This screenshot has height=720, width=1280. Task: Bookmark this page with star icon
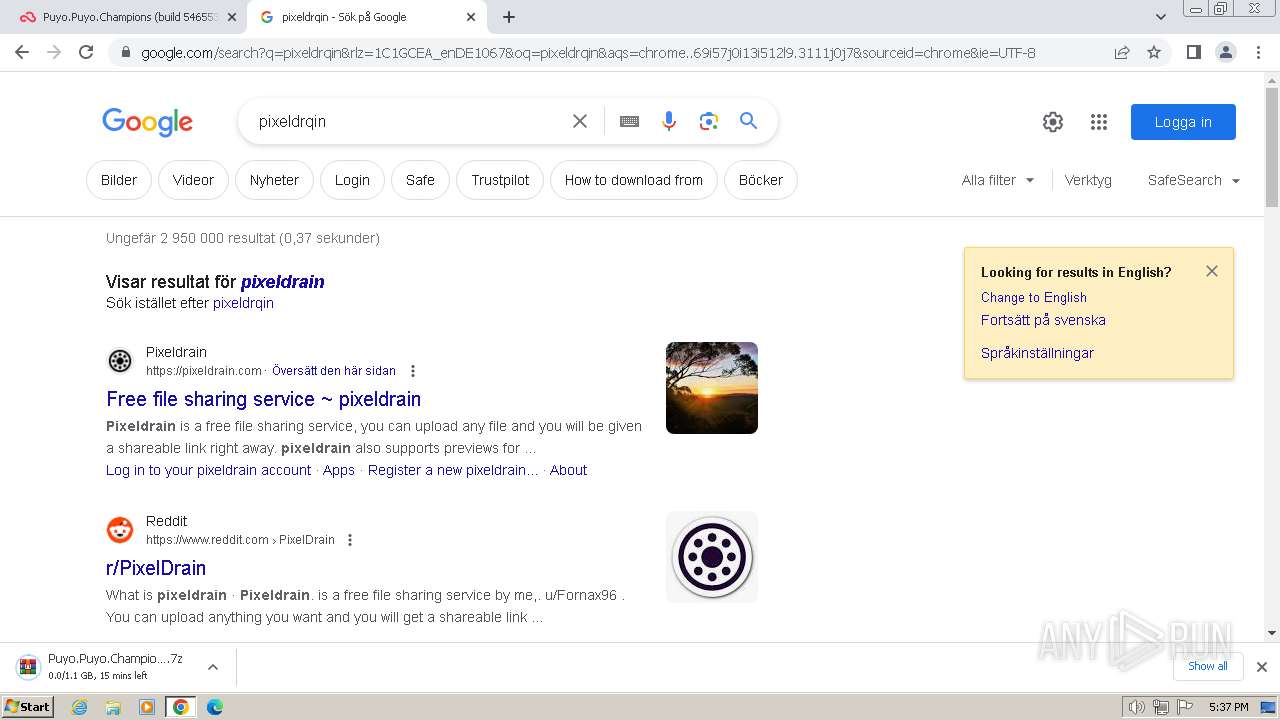[x=1154, y=52]
